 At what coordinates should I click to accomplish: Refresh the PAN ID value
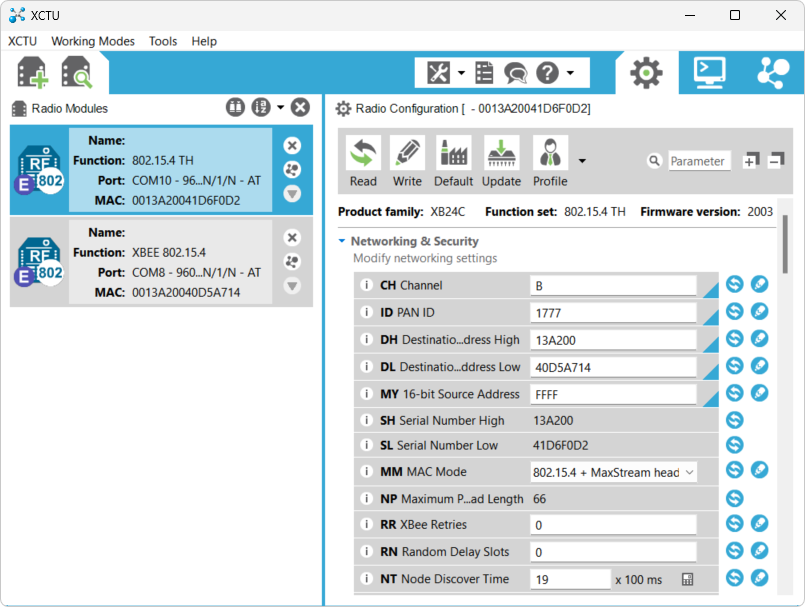tap(735, 311)
